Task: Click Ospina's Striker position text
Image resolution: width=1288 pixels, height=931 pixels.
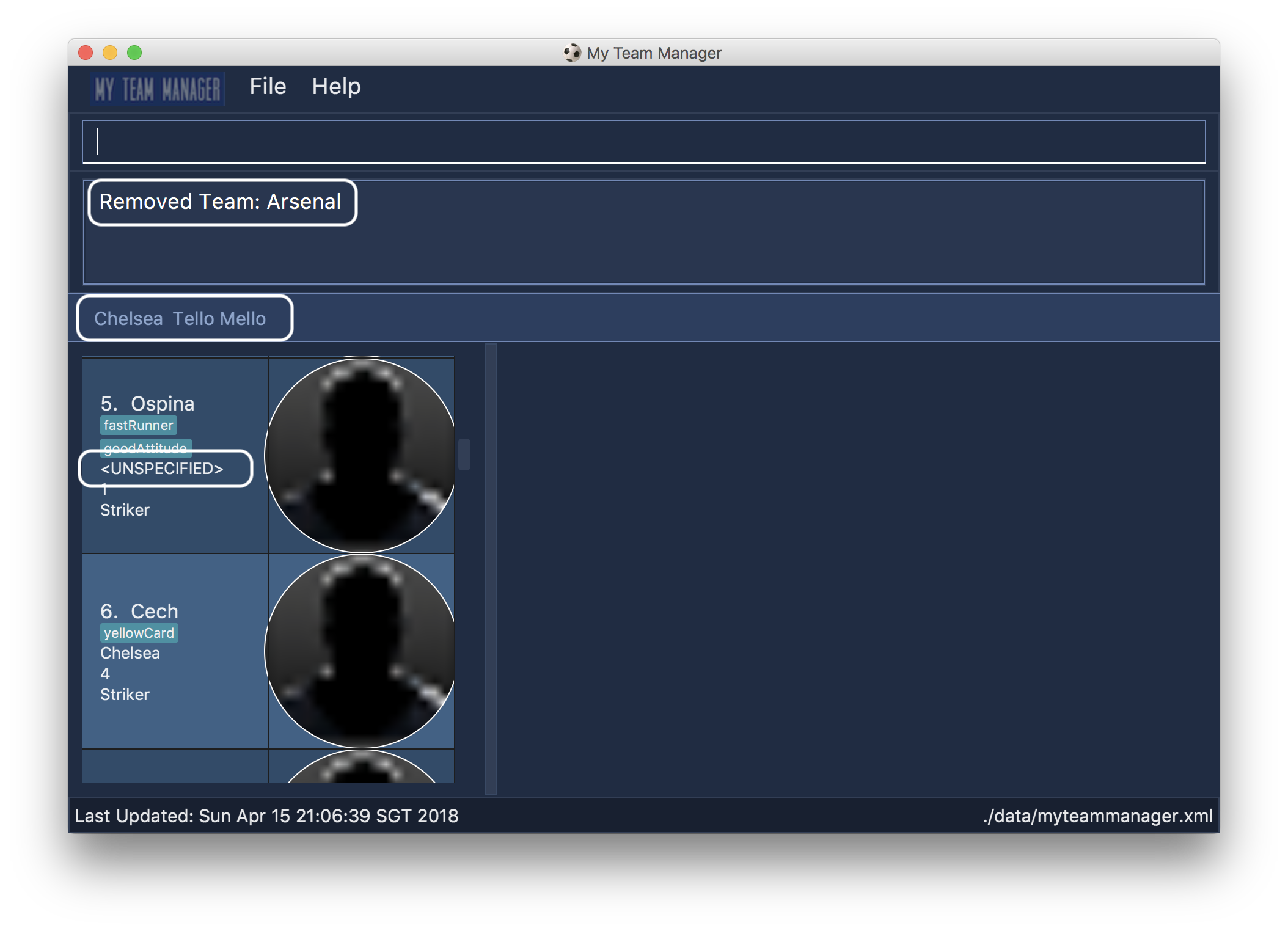Action: (x=125, y=510)
